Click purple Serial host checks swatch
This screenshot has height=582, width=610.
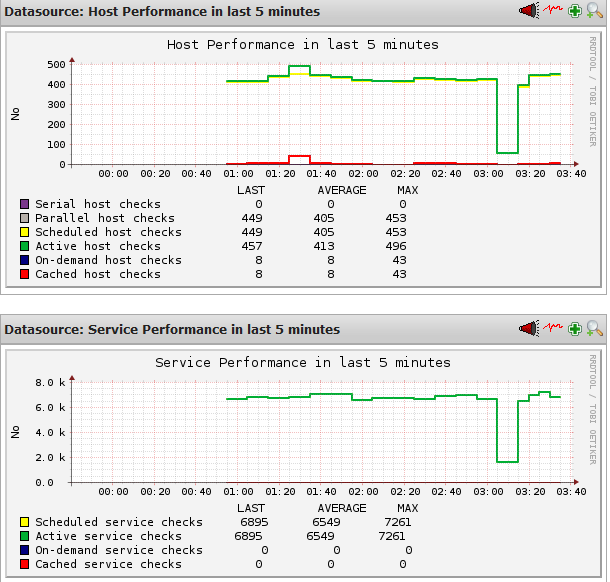pos(25,204)
